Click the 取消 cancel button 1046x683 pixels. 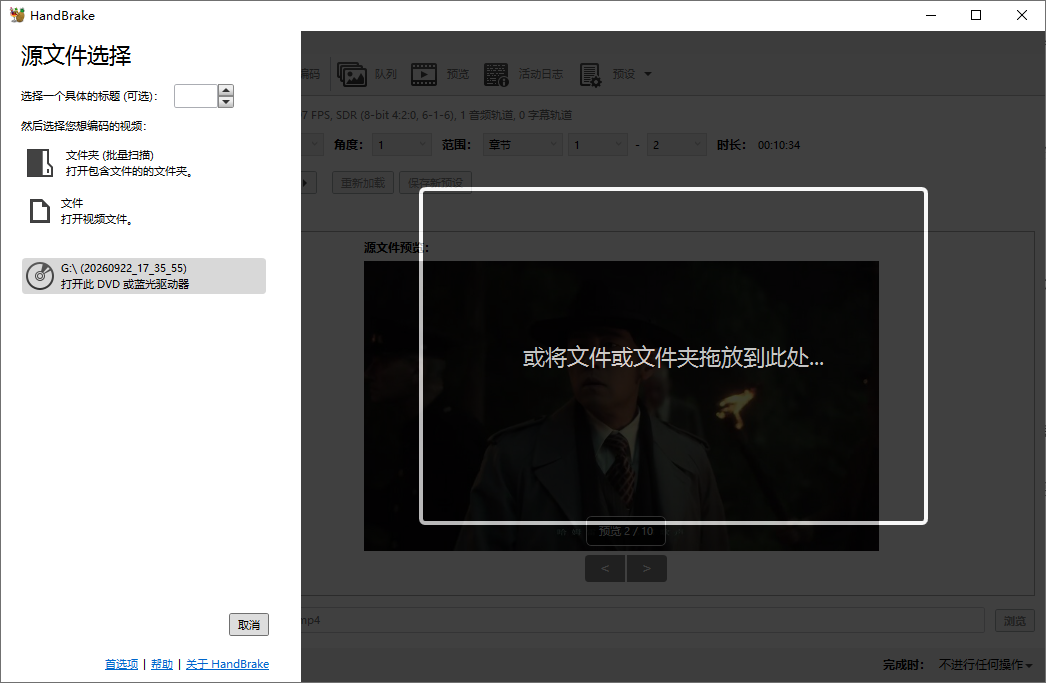pyautogui.click(x=249, y=625)
